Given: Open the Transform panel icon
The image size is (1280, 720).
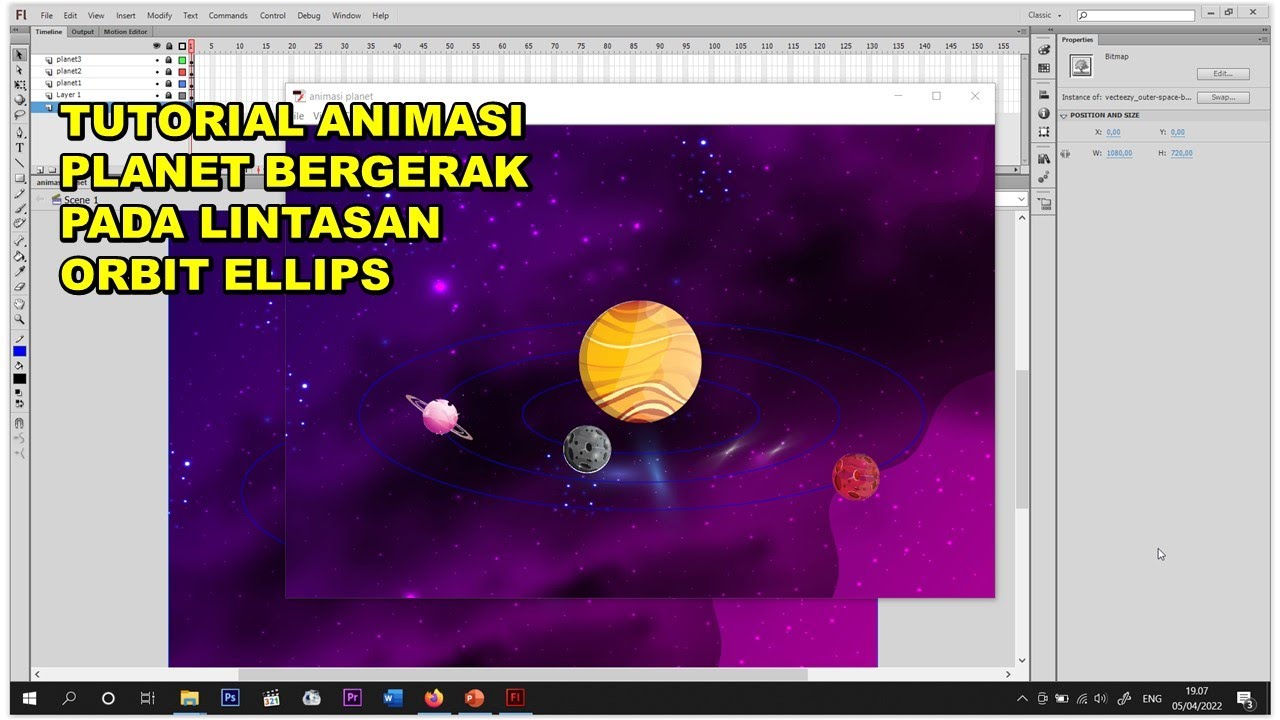Looking at the screenshot, I should [x=1044, y=132].
